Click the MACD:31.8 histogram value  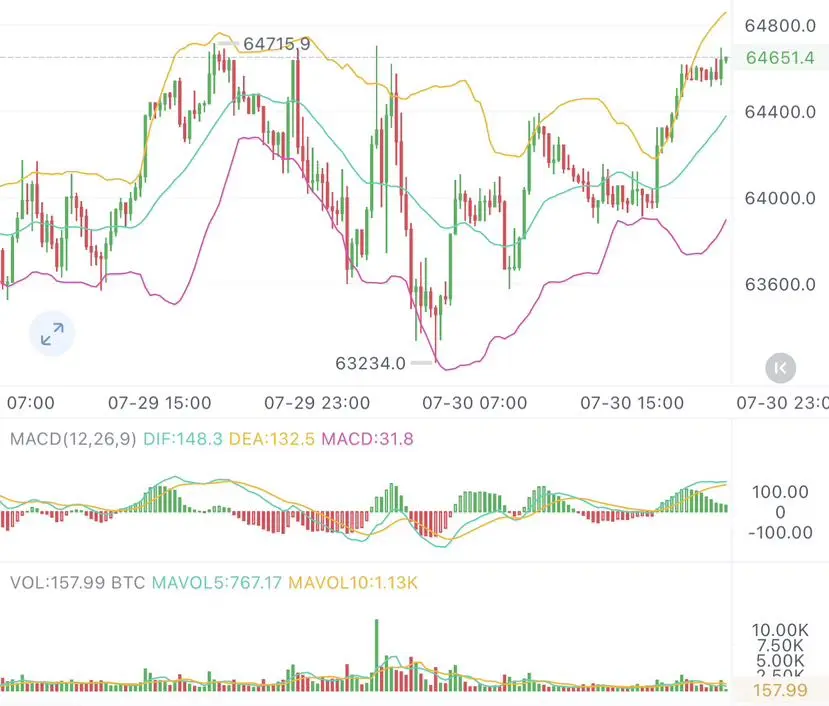pyautogui.click(x=367, y=439)
